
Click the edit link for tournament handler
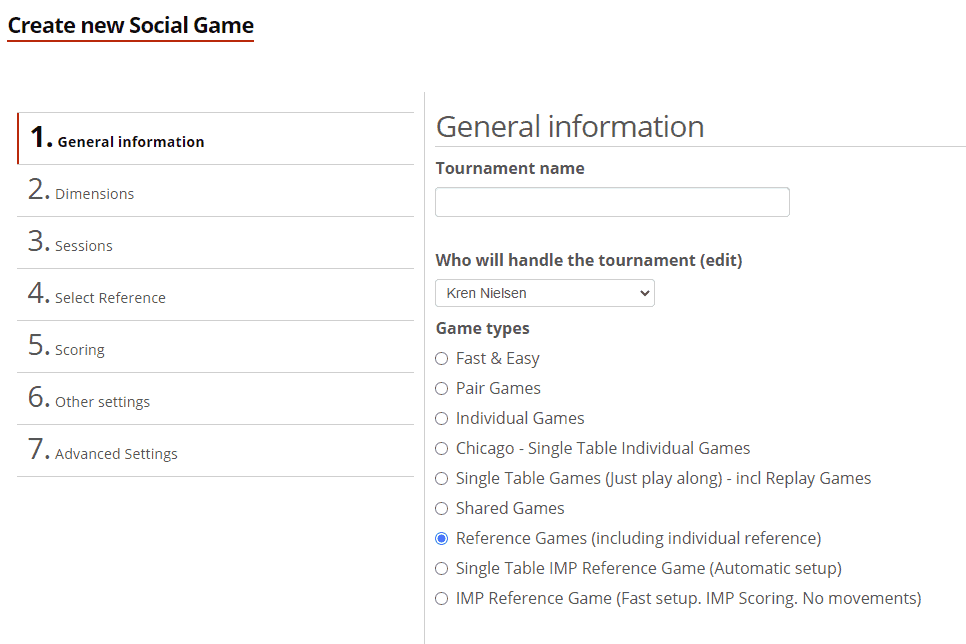(721, 260)
